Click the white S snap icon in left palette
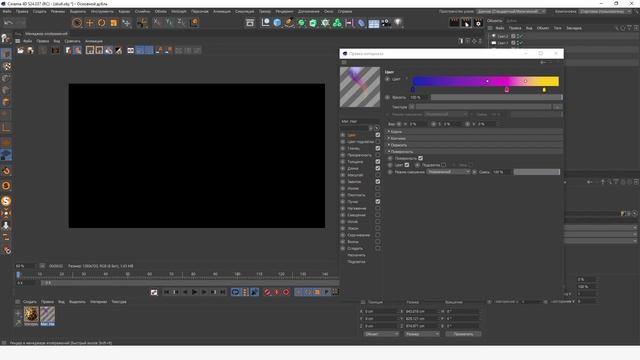Screen dimensions: 640x360 coord(6,200)
